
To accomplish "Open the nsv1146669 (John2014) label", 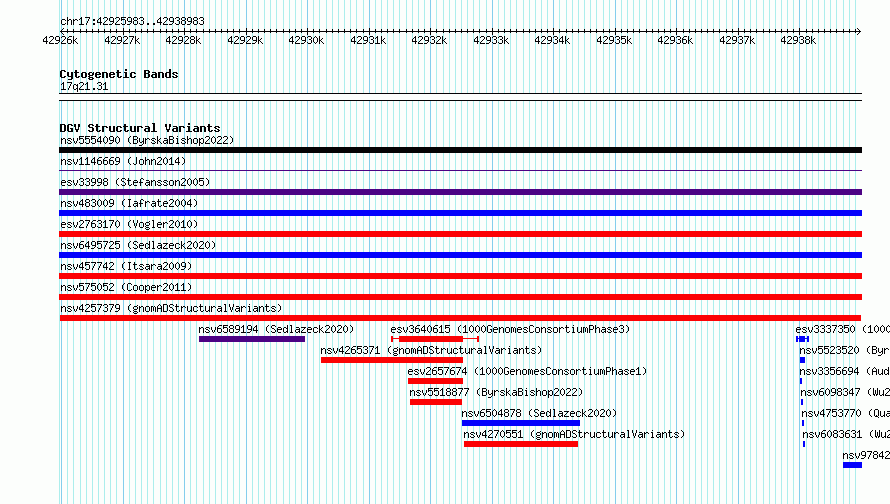I will pyautogui.click(x=123, y=161).
